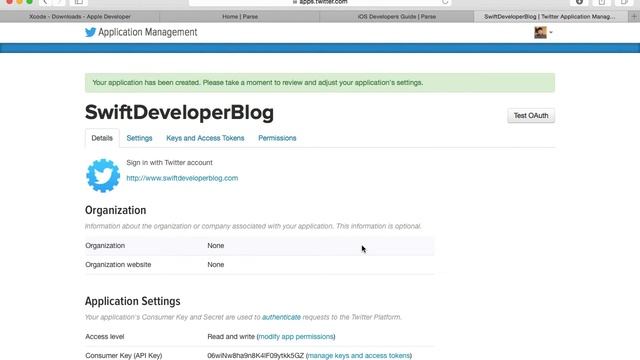640x360 pixels.
Task: Open swiftdeveloperblog.com website link
Action: pyautogui.click(x=182, y=178)
